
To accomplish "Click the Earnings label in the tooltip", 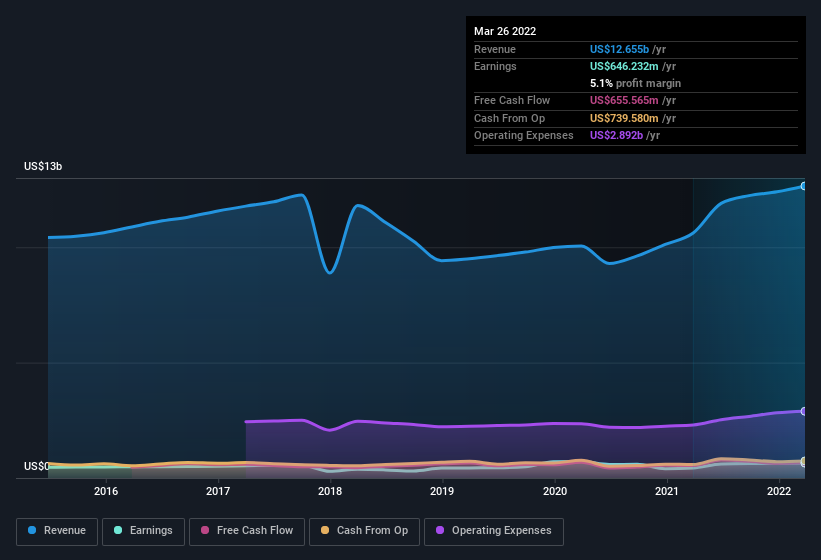I will 495,66.
